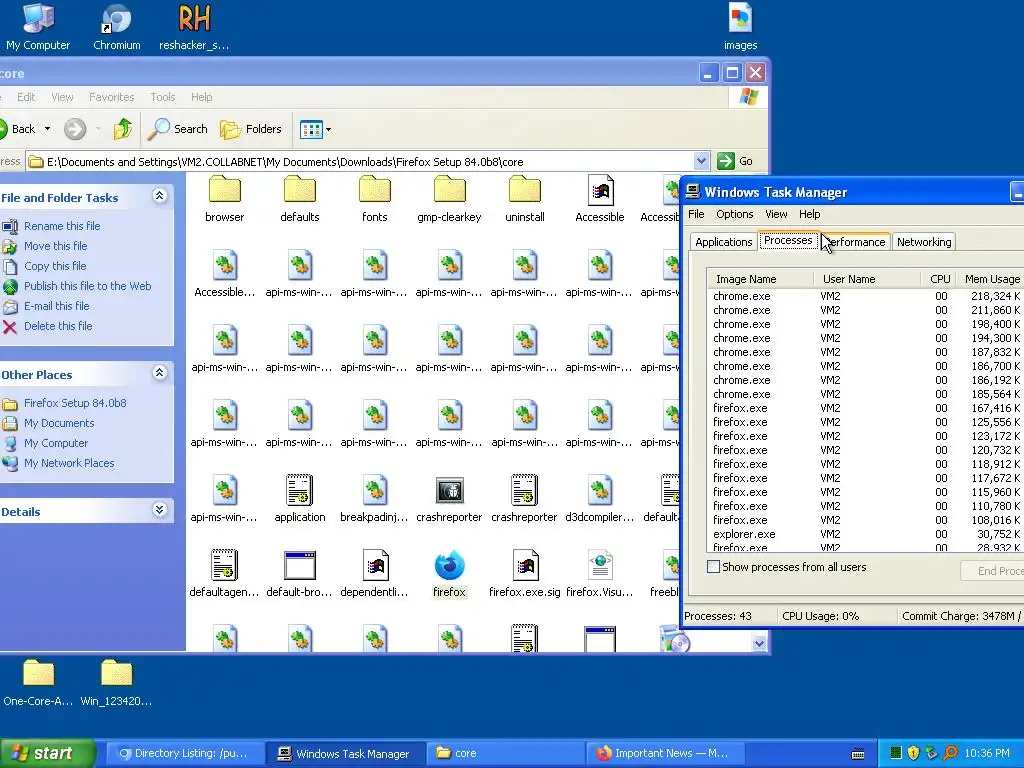Open the Back button history dropdown arrow
1024x768 pixels.
click(x=47, y=129)
